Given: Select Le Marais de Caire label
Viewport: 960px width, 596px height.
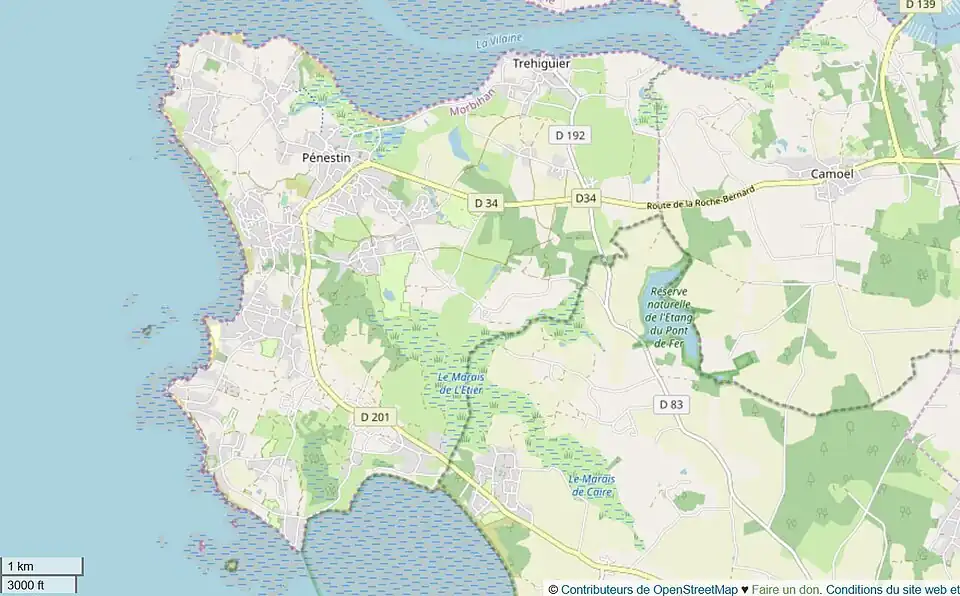Looking at the screenshot, I should click(591, 485).
